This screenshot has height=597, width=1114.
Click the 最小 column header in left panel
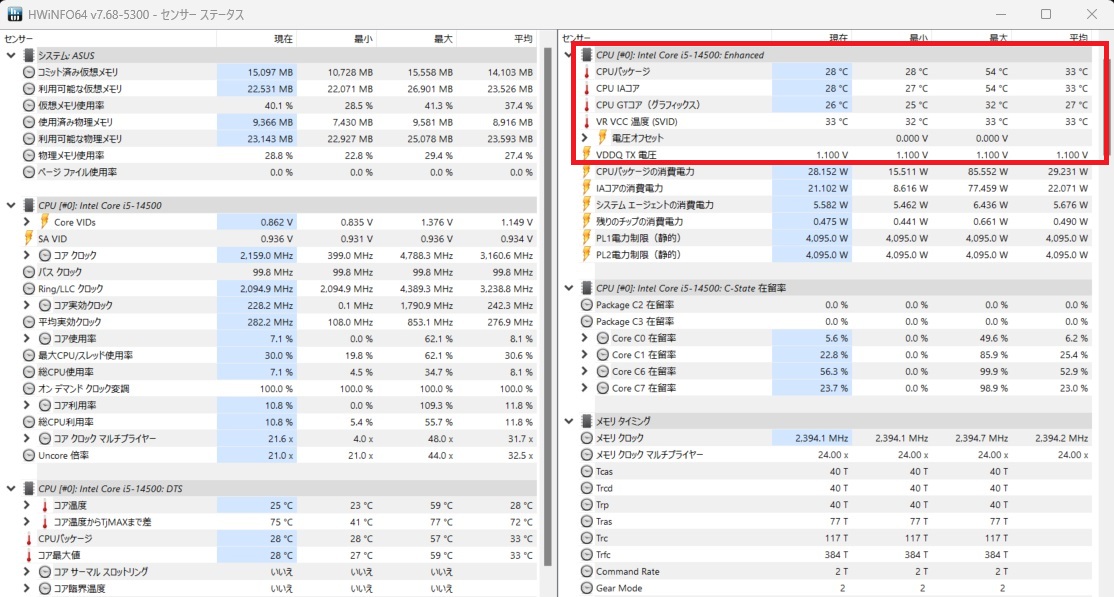point(336,38)
